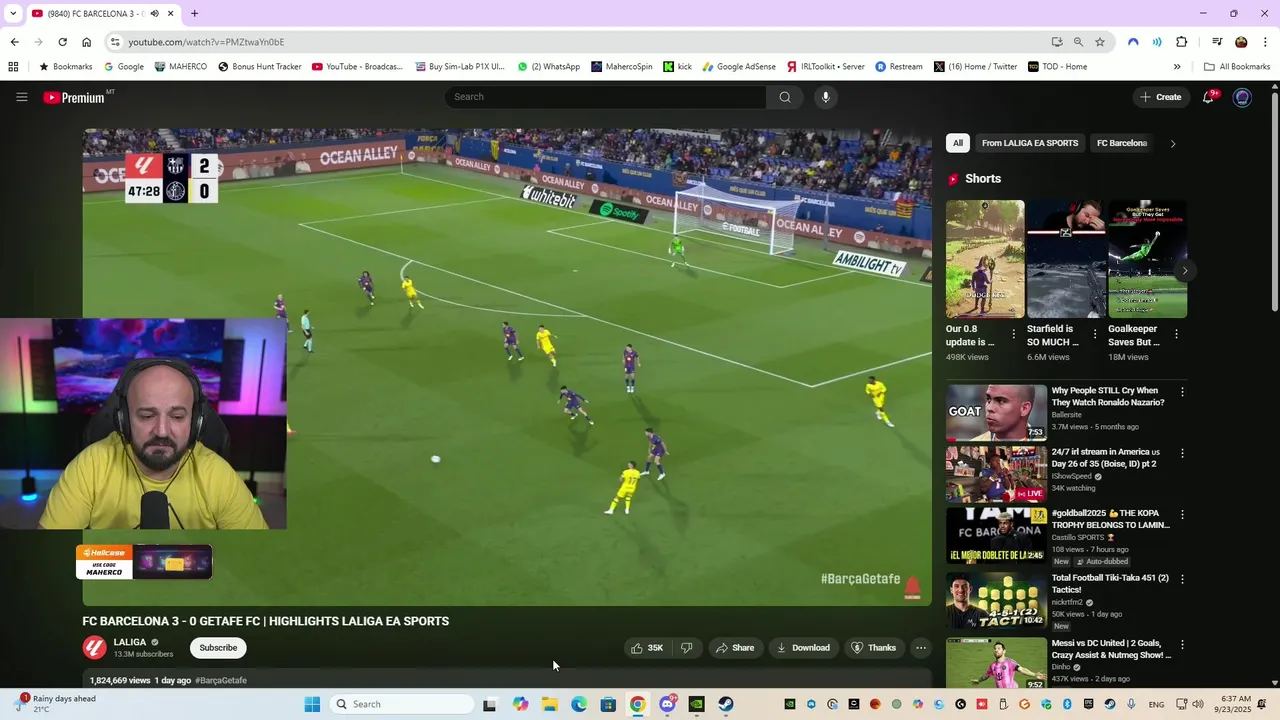Select the All filter chip
This screenshot has height=720, width=1280.
(958, 143)
